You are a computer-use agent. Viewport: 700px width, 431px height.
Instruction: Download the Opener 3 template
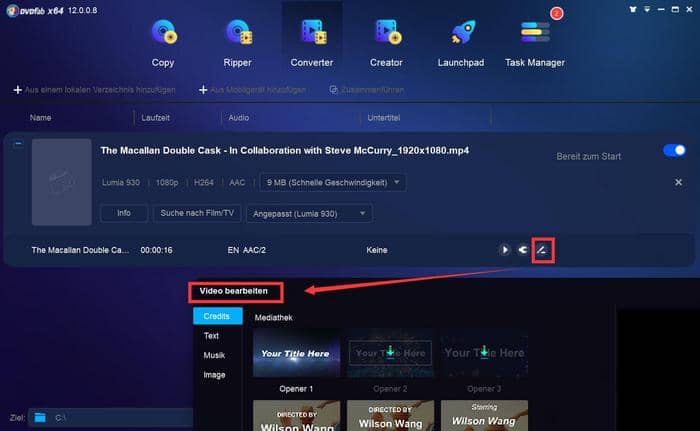point(484,352)
